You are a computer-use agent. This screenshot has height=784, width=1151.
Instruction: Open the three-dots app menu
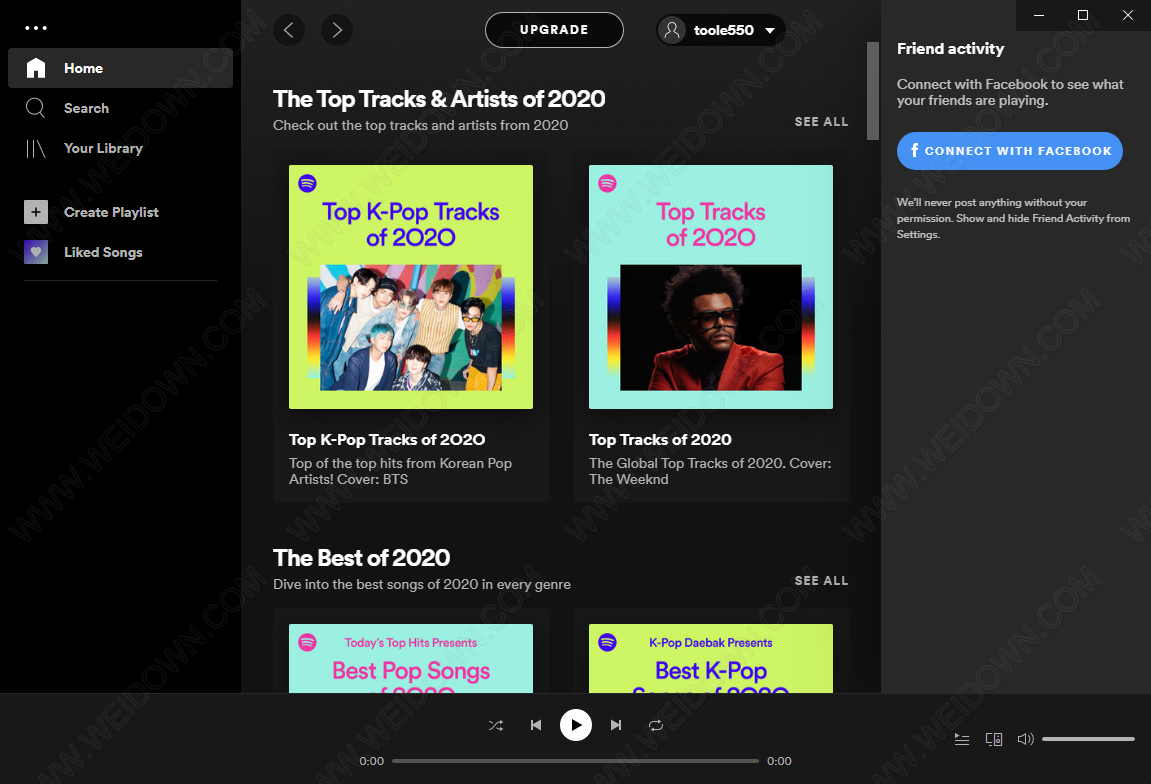(x=35, y=28)
